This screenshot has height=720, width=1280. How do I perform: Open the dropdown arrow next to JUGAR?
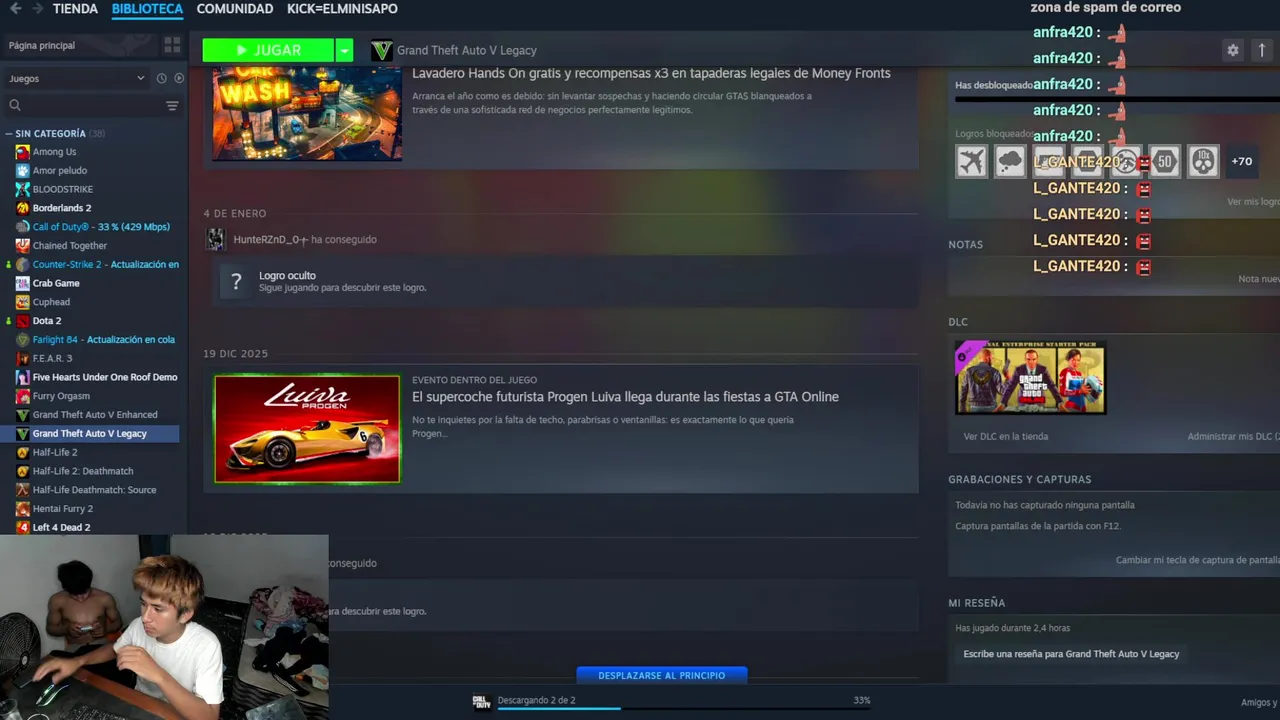(344, 50)
